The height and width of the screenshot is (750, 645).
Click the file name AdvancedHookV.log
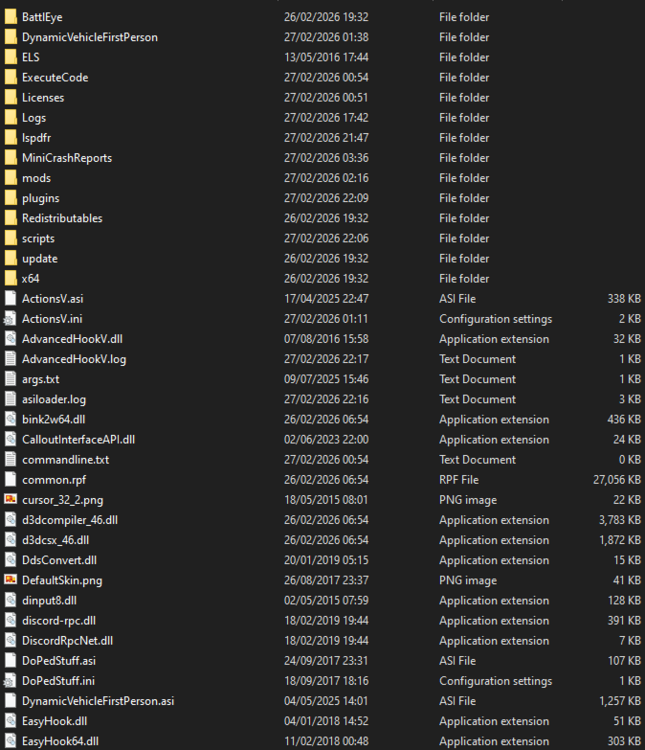click(x=74, y=359)
